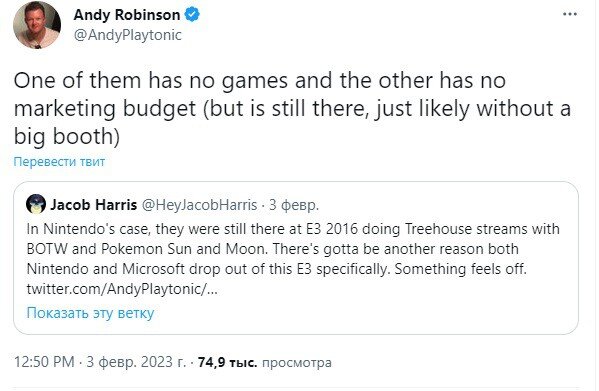
Task: Click 'Перевести твит' to translate
Action: [59, 162]
